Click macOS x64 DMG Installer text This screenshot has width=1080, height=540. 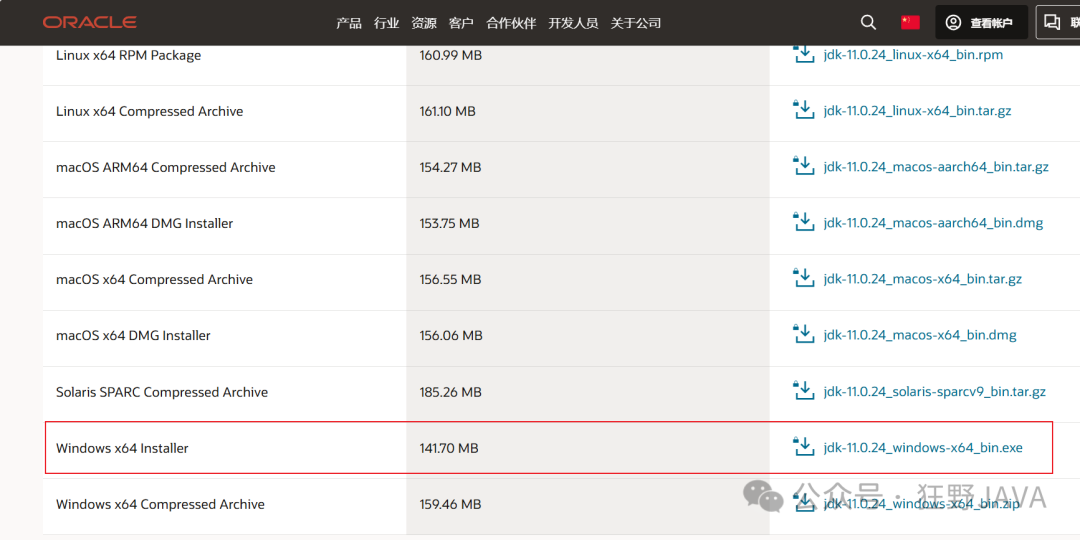(x=133, y=335)
